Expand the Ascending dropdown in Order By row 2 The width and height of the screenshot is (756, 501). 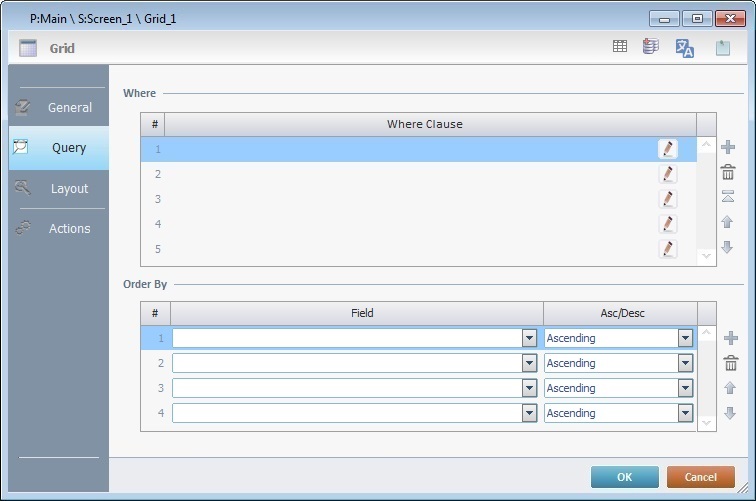685,363
